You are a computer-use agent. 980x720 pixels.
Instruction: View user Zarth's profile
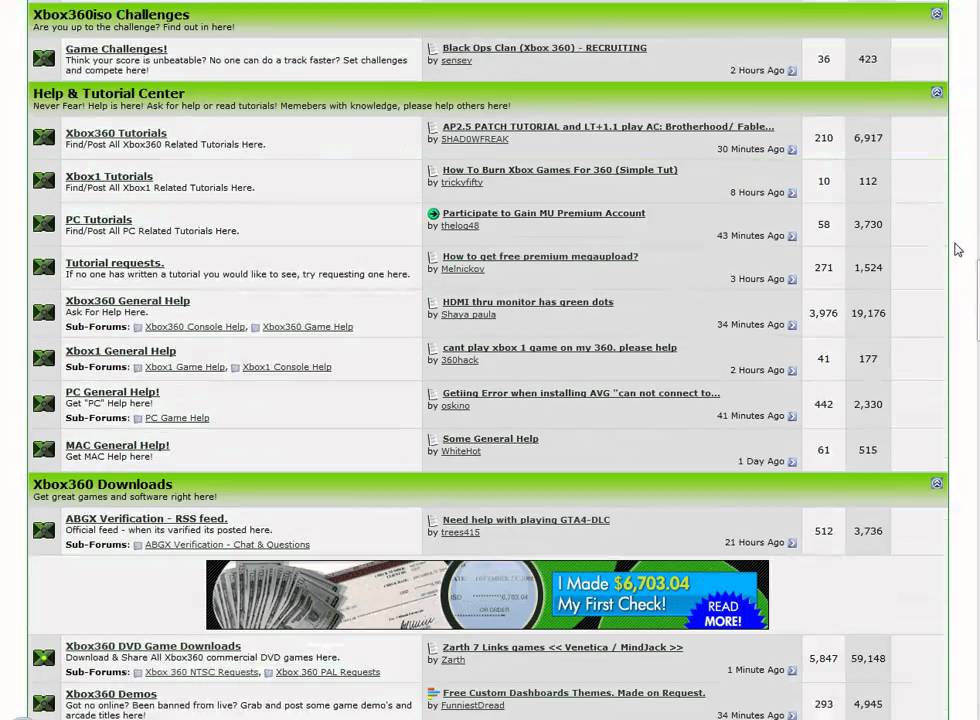pyautogui.click(x=453, y=660)
